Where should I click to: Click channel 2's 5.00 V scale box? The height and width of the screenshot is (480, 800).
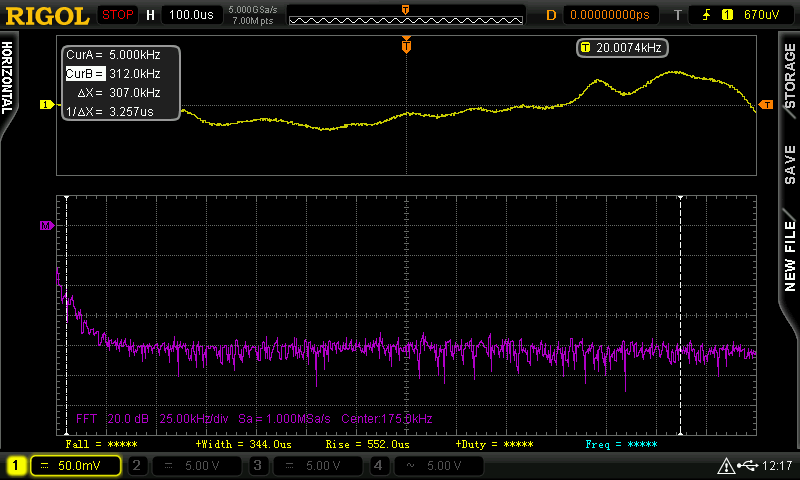[197, 465]
